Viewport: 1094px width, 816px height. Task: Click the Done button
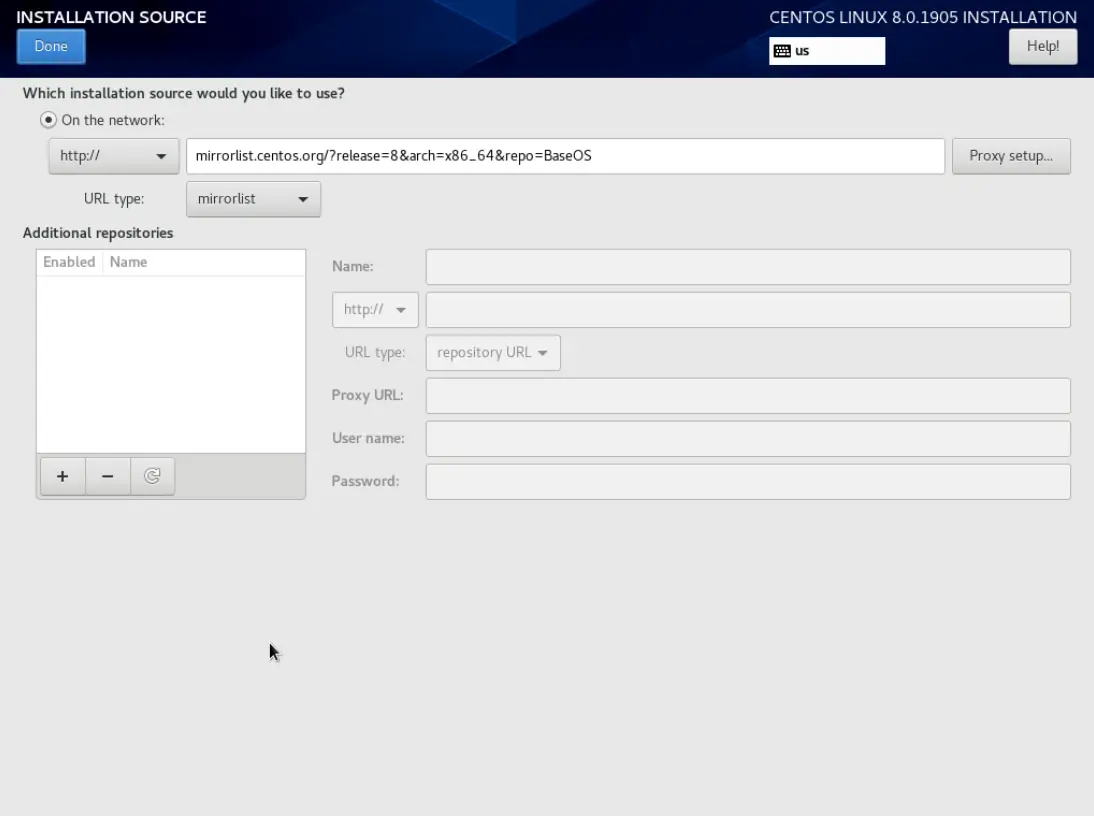(51, 47)
